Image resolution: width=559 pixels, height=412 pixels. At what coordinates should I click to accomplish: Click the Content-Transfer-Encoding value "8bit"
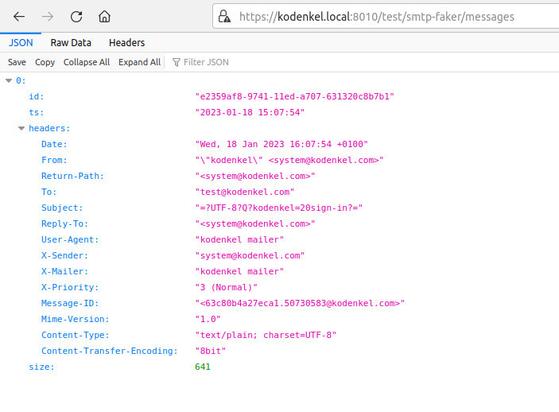(210, 351)
